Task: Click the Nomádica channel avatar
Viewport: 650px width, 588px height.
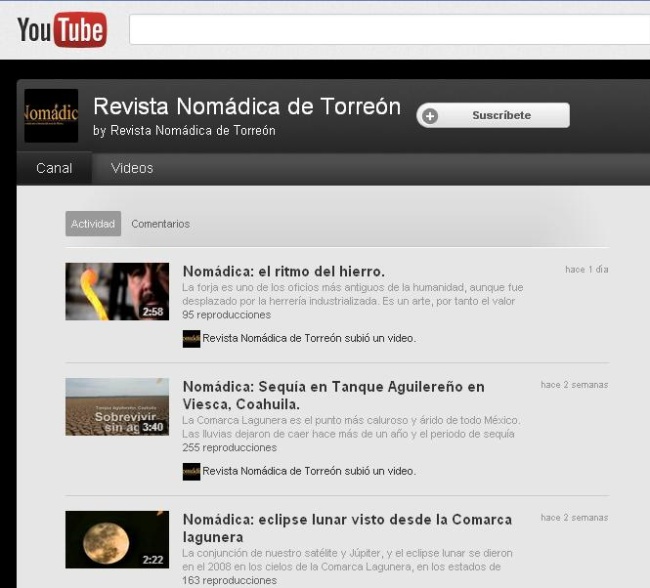Action: pos(51,116)
